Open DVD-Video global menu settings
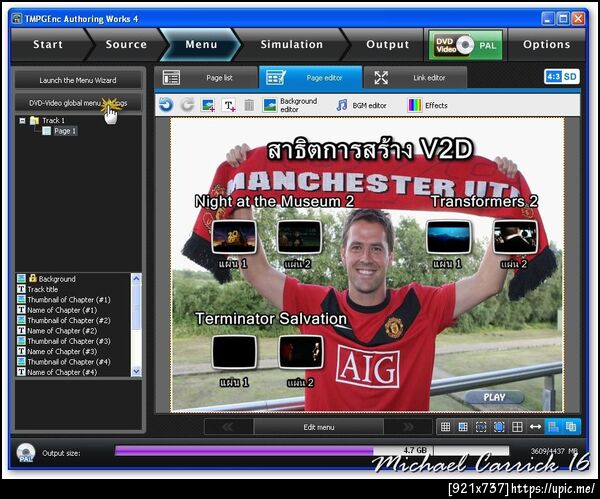Screen dimensions: 600x499 coord(78,103)
